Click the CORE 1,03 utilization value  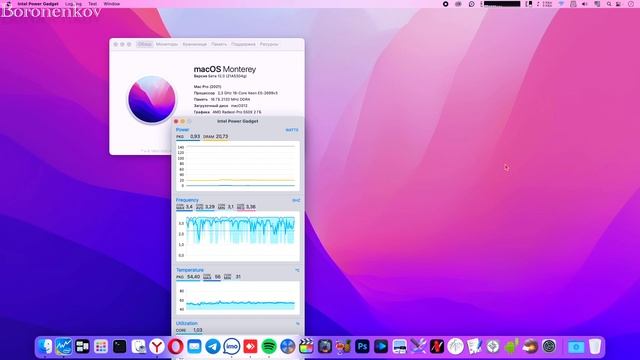click(x=189, y=330)
